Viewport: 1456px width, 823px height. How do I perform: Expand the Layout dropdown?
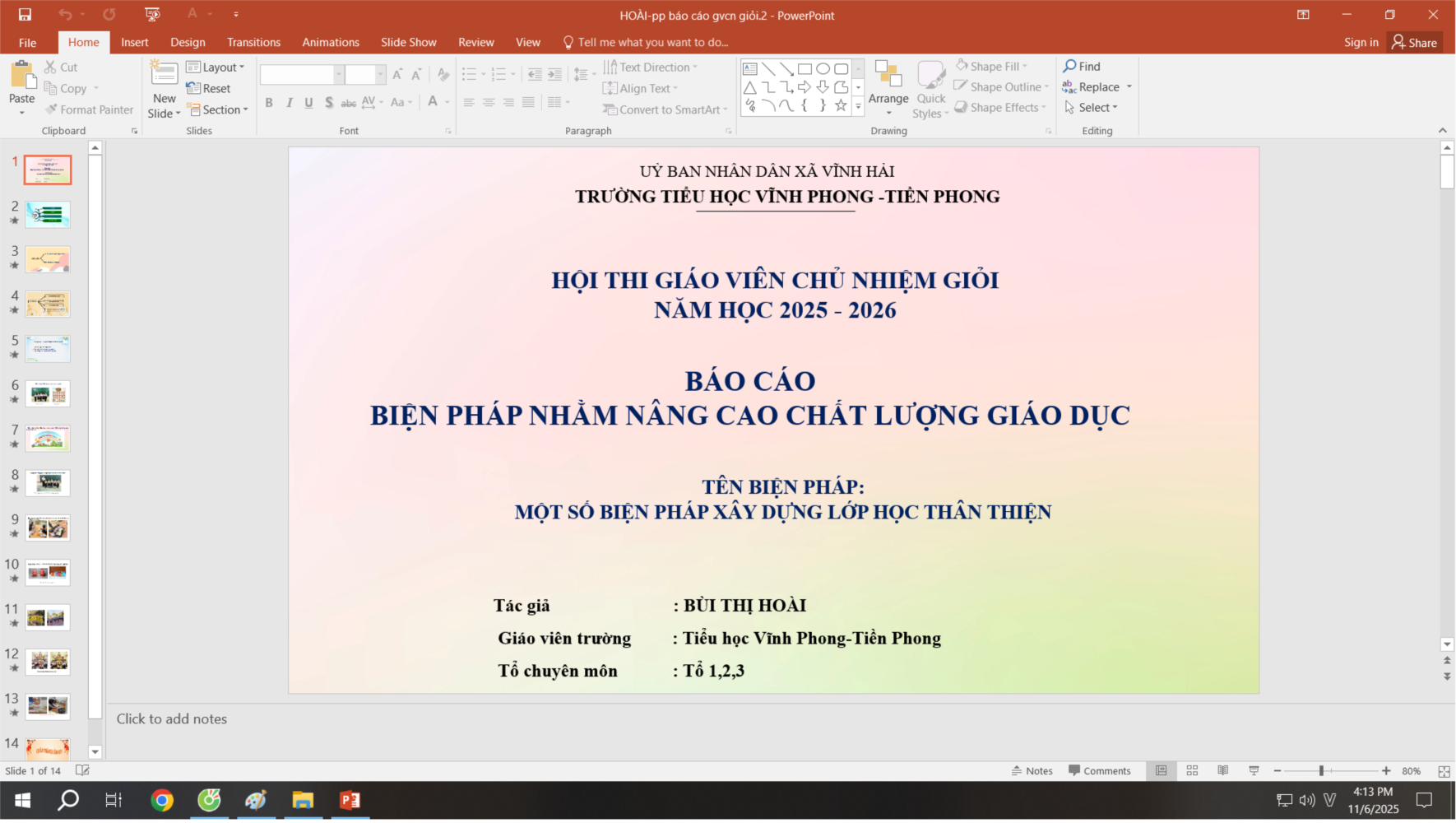[216, 67]
